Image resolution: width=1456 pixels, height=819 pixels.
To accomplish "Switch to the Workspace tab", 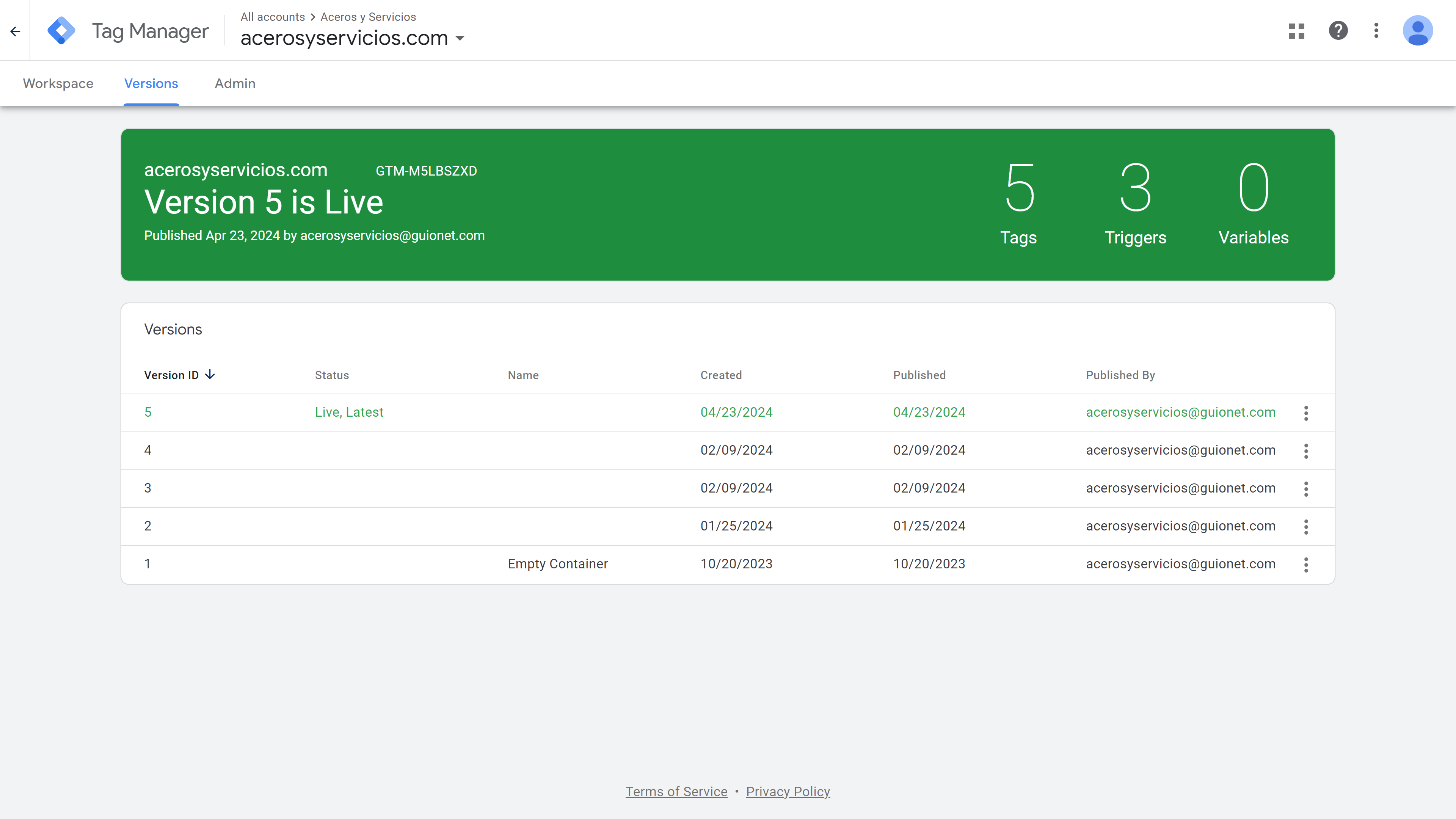I will tap(58, 84).
